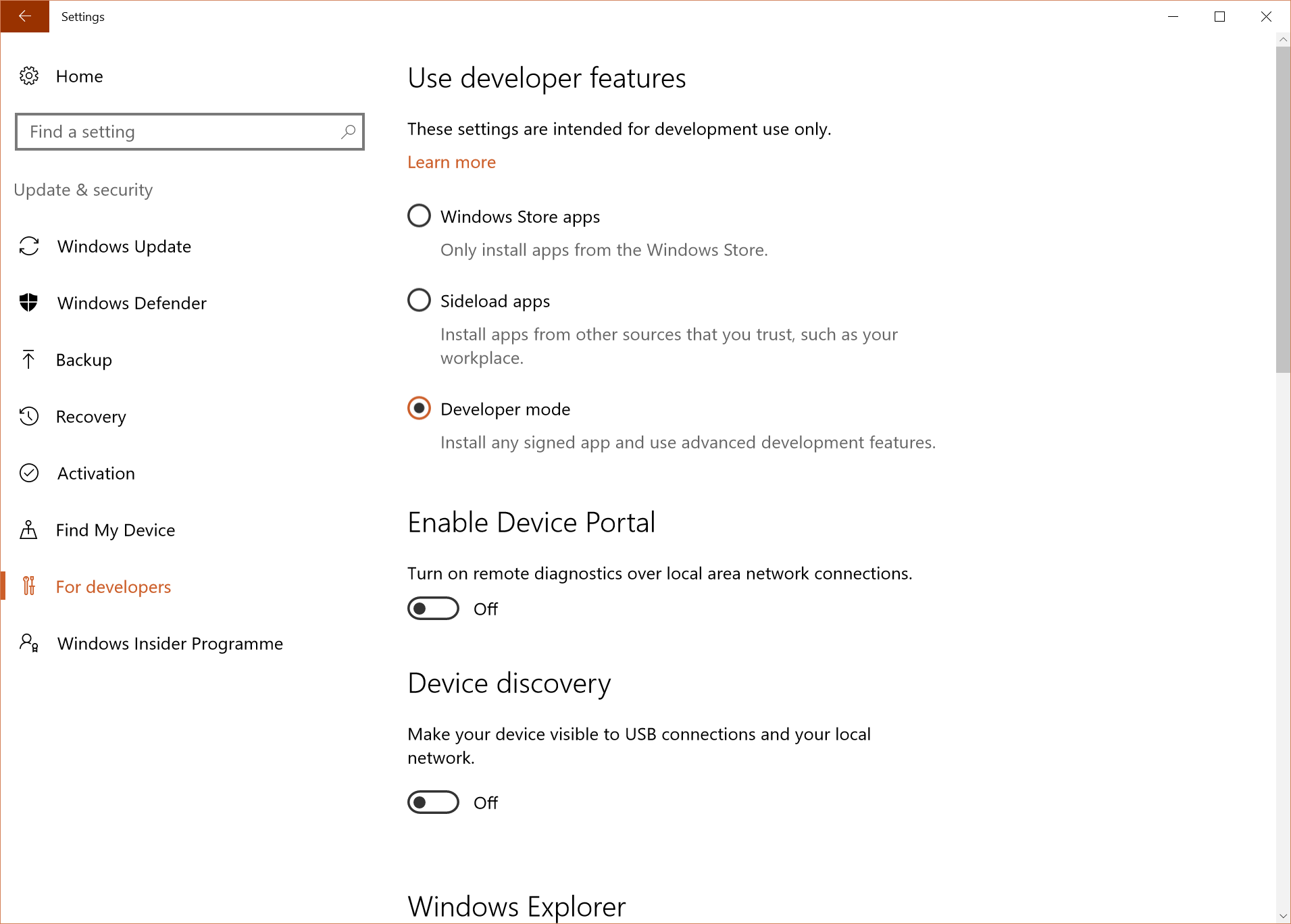Click the For developers tools icon
Viewport: 1291px width, 924px height.
28,586
